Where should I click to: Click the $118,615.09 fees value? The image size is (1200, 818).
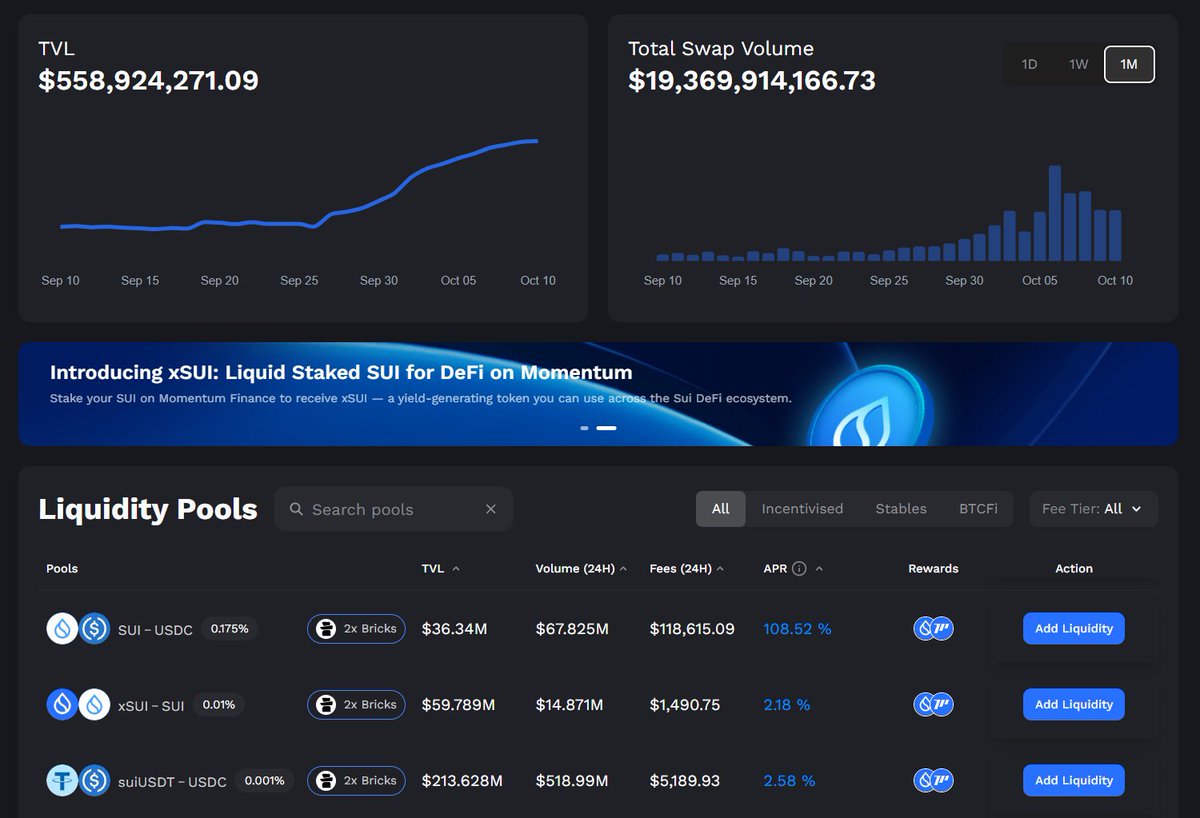pyautogui.click(x=692, y=629)
